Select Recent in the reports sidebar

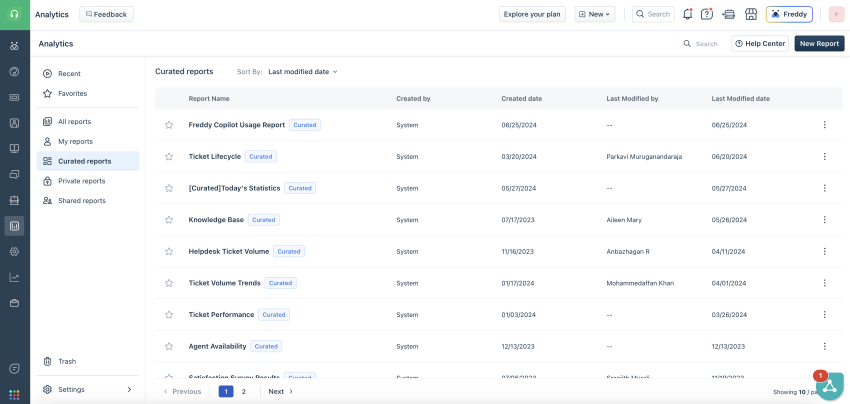[x=88, y=74]
